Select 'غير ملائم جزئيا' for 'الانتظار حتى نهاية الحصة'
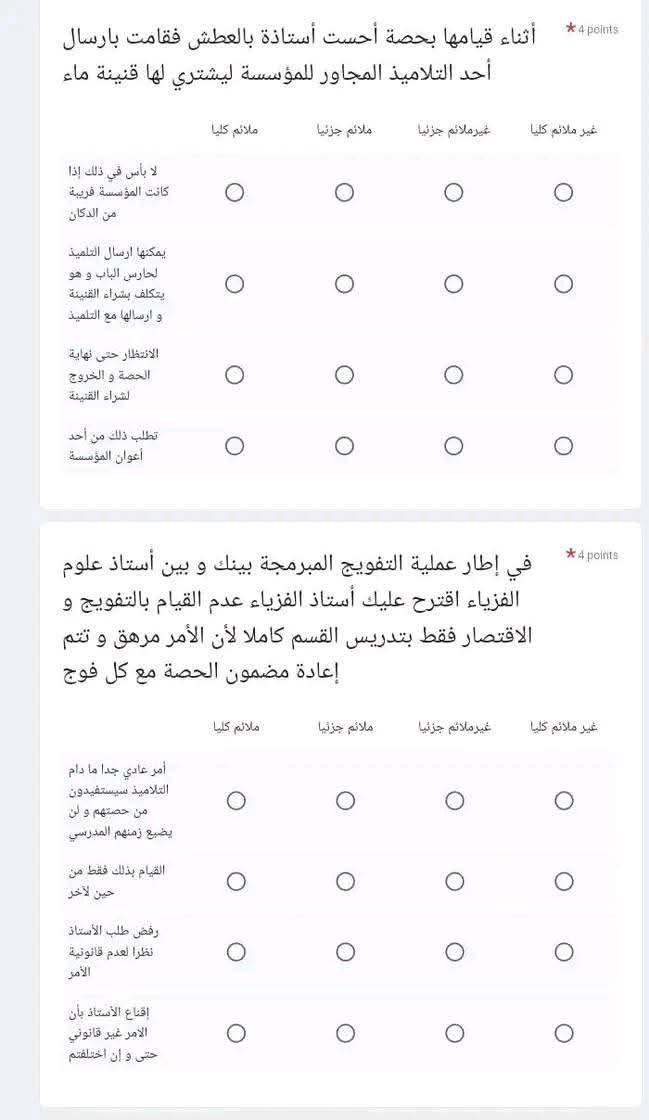This screenshot has height=1120, width=649. 454,375
